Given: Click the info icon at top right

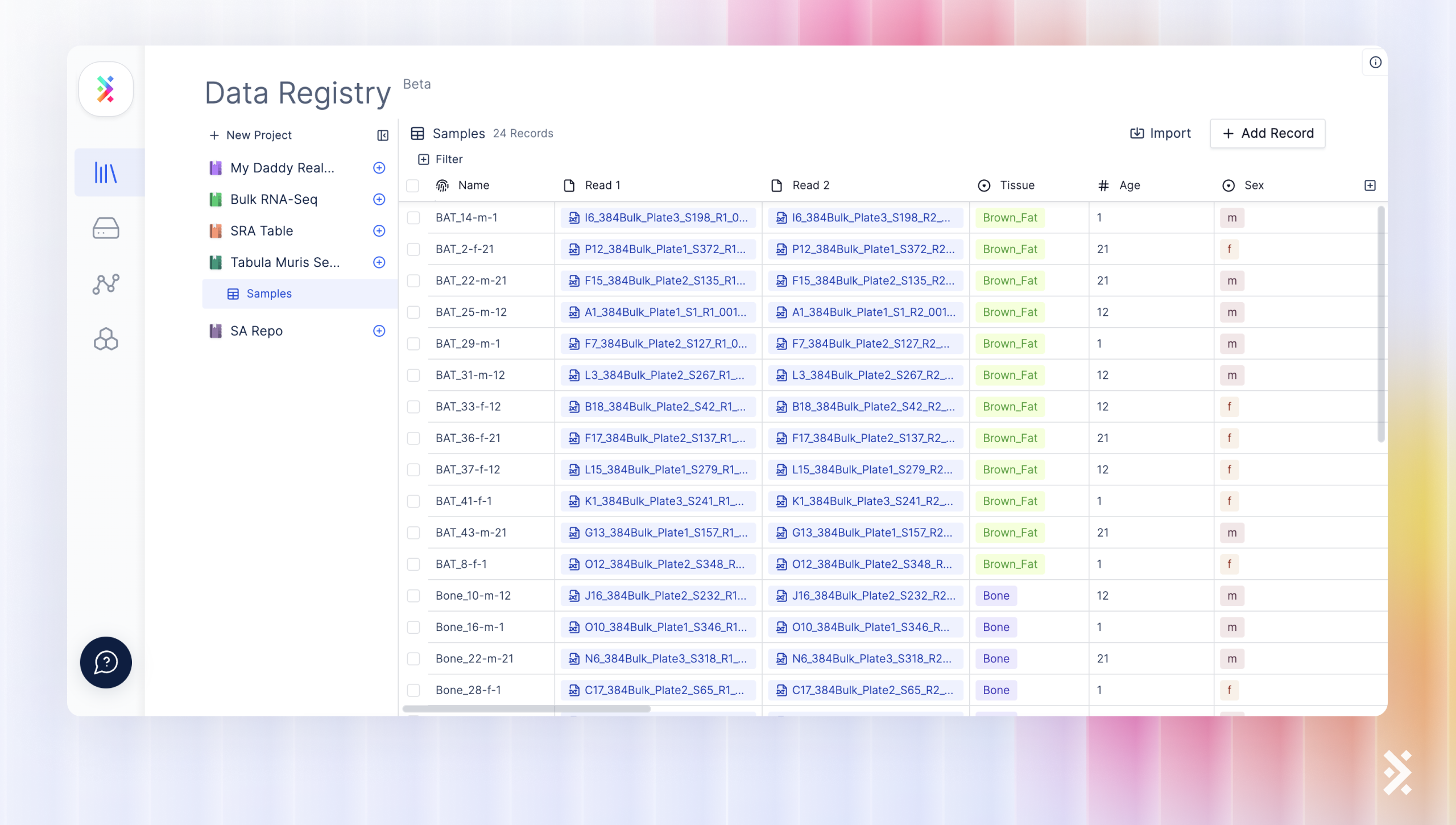Looking at the screenshot, I should [x=1375, y=62].
